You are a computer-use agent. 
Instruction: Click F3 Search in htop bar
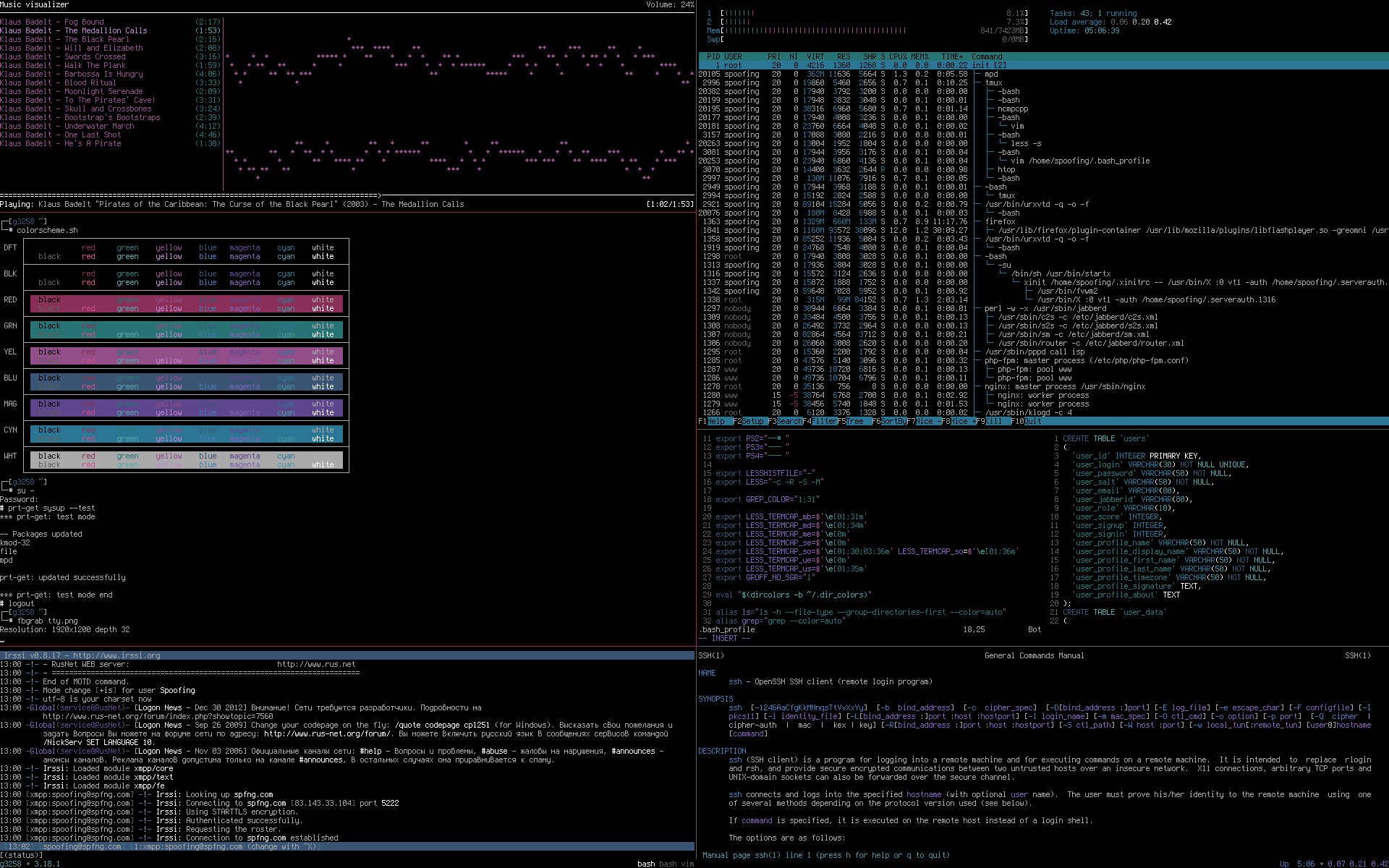(784, 421)
